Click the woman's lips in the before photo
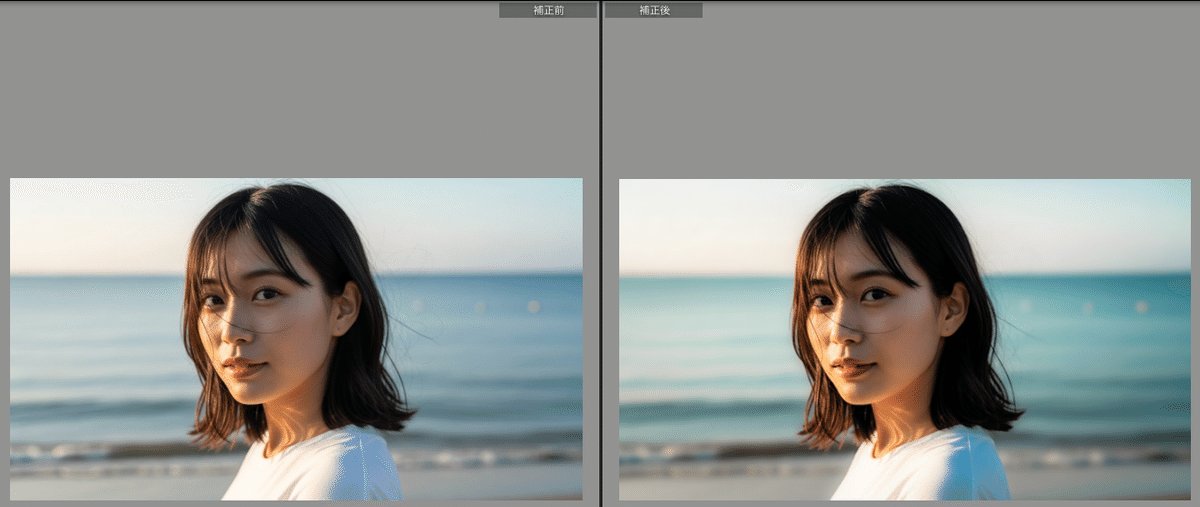 click(x=243, y=367)
